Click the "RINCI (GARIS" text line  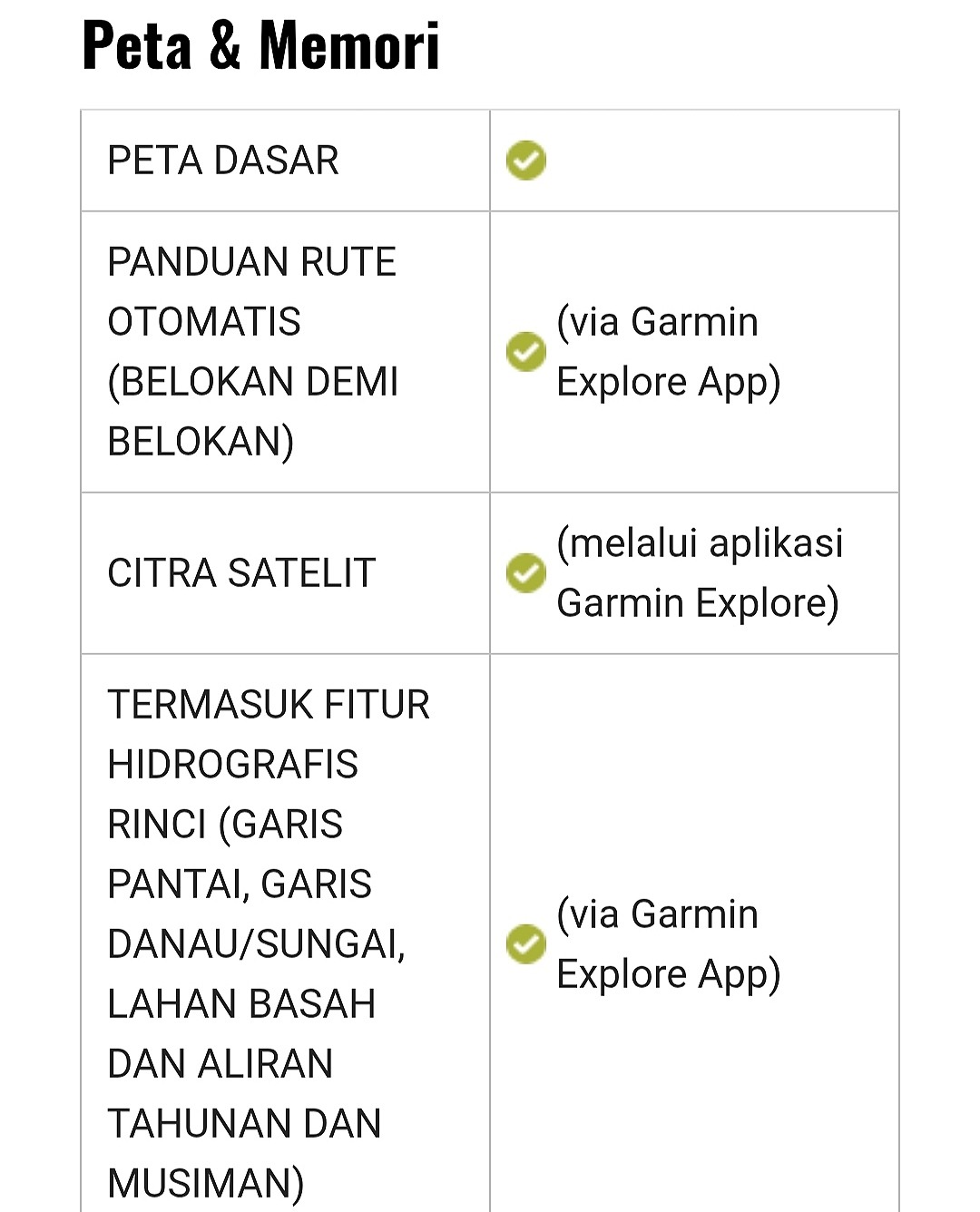[x=224, y=825]
